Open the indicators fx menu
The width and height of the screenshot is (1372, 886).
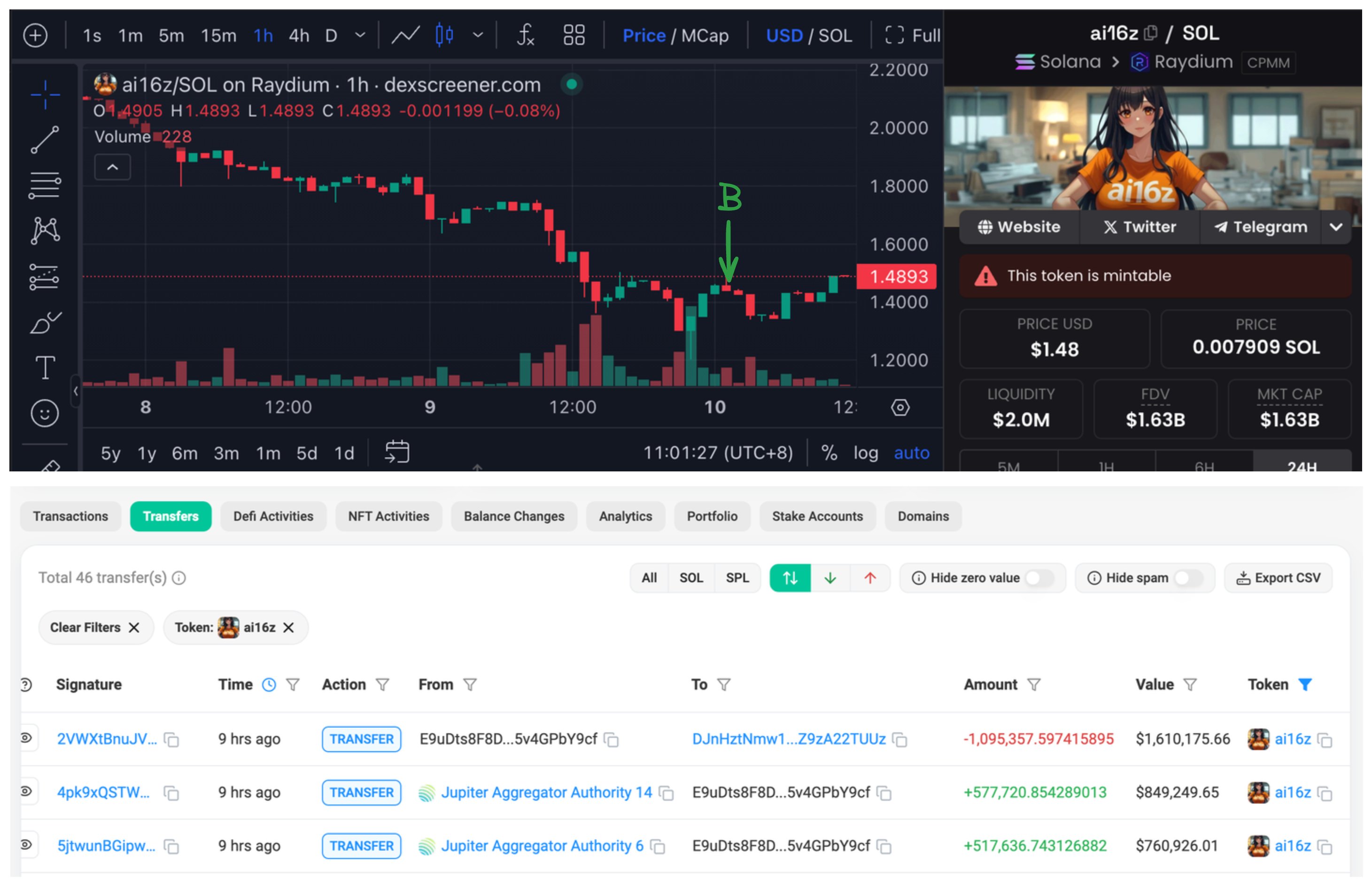[526, 36]
